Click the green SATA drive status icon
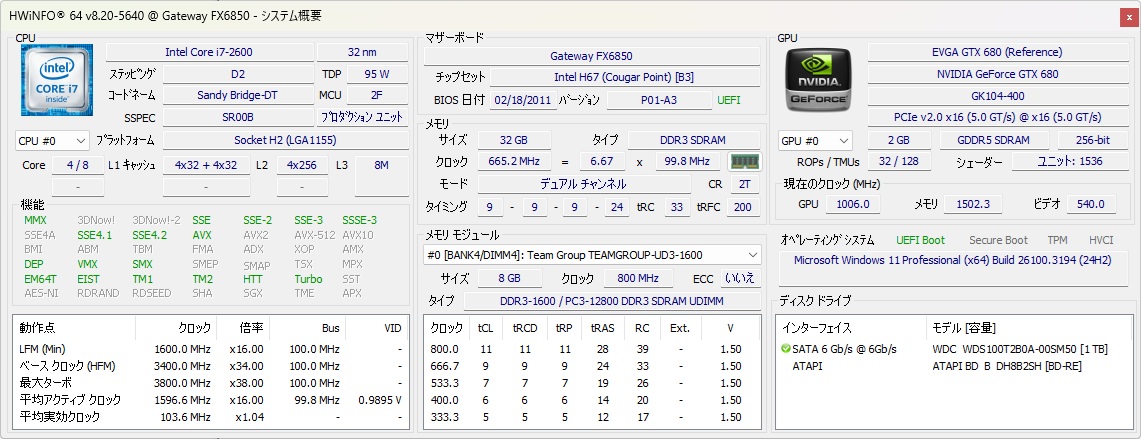Screen dimensions: 1141x439 click(785, 349)
